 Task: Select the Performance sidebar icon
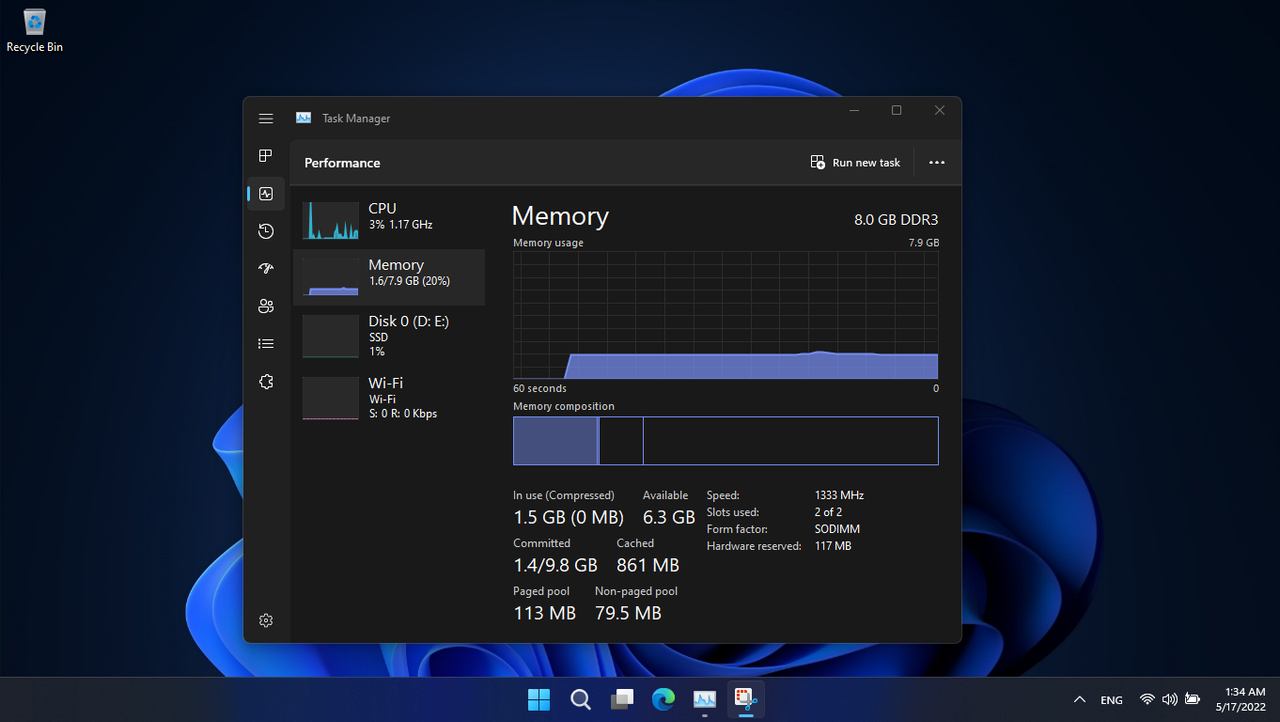click(x=266, y=193)
